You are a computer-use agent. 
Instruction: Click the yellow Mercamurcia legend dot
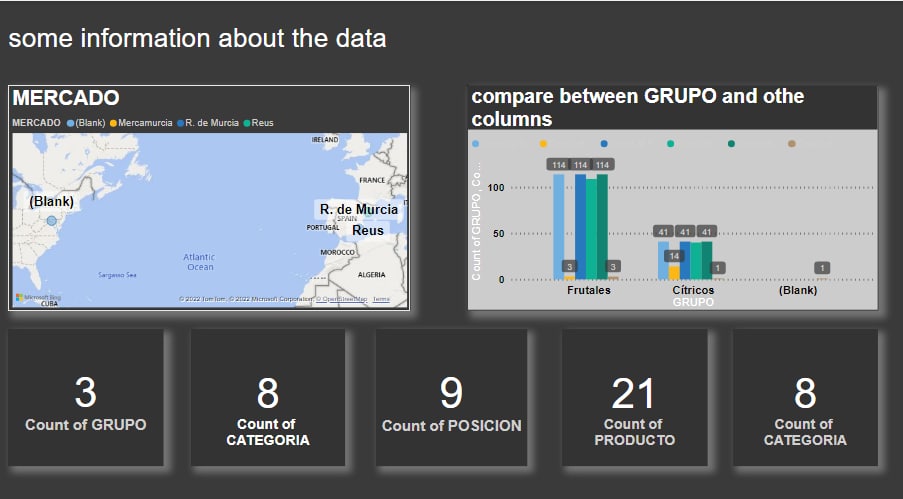113,123
